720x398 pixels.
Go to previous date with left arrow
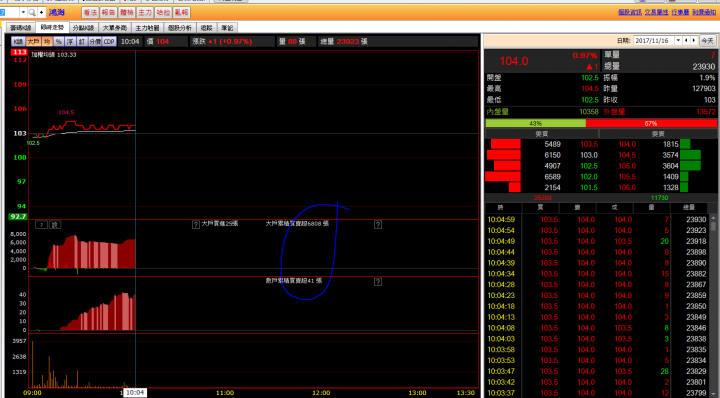point(686,41)
